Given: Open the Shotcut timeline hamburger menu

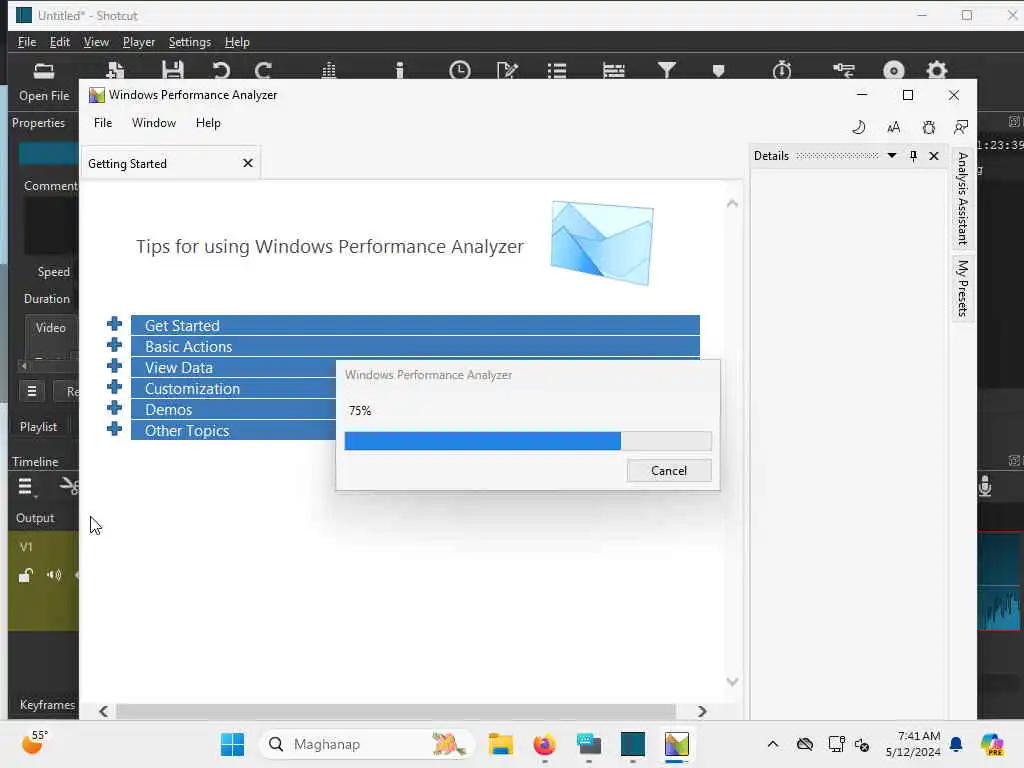Looking at the screenshot, I should (25, 487).
